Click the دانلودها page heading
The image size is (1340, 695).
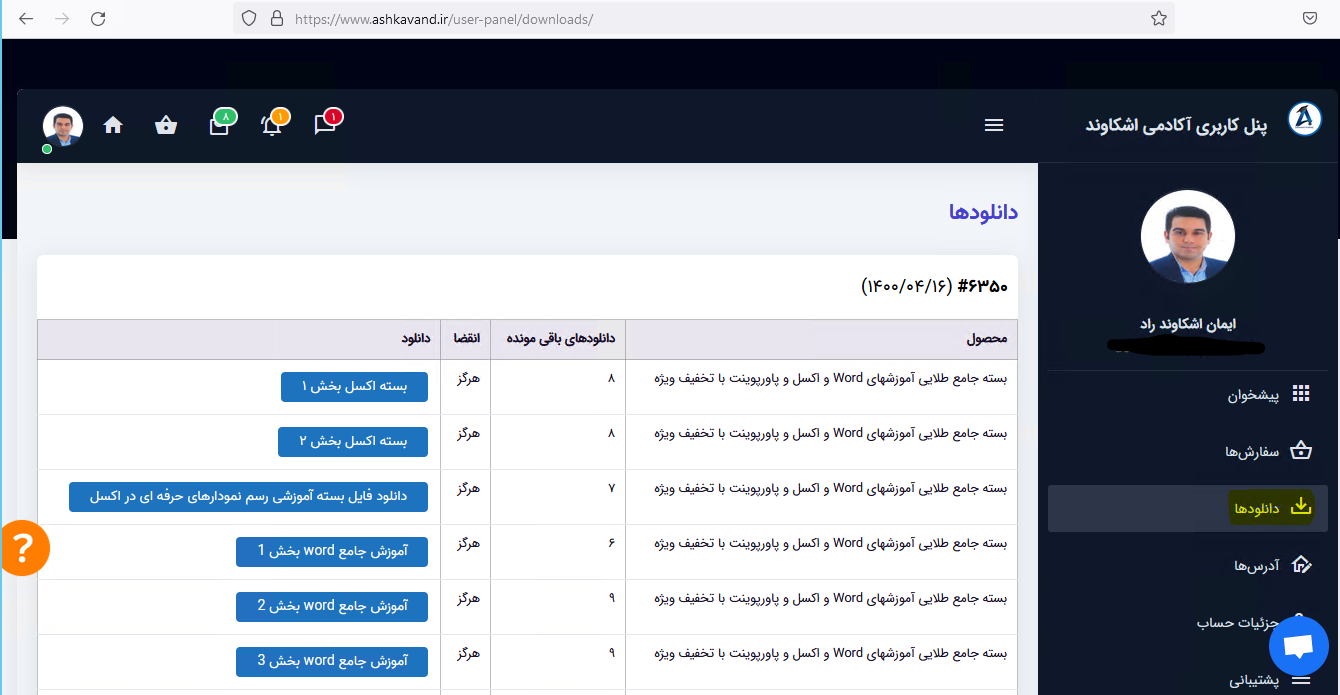983,212
